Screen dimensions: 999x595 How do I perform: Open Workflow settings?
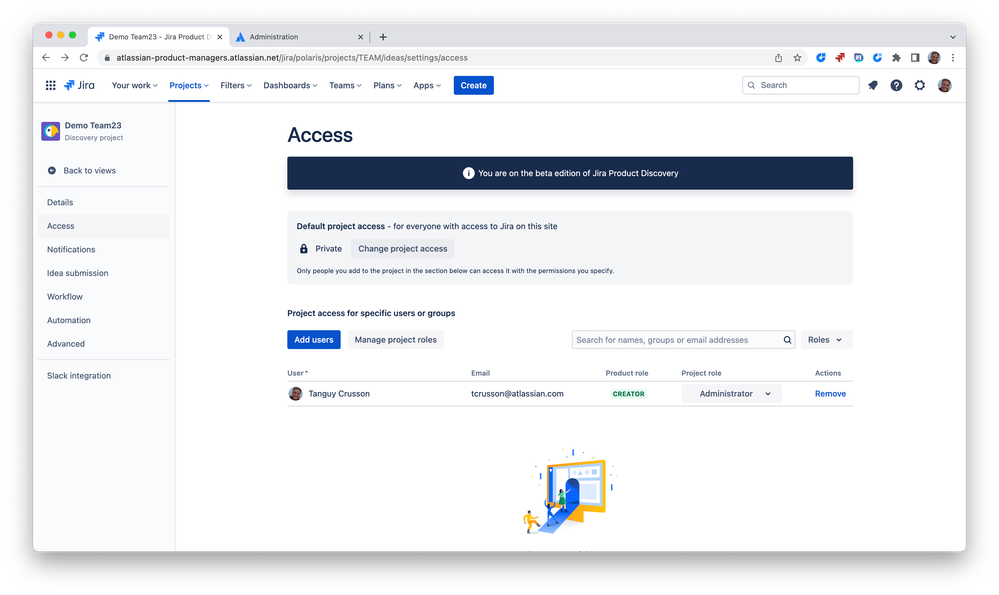click(x=104, y=297)
